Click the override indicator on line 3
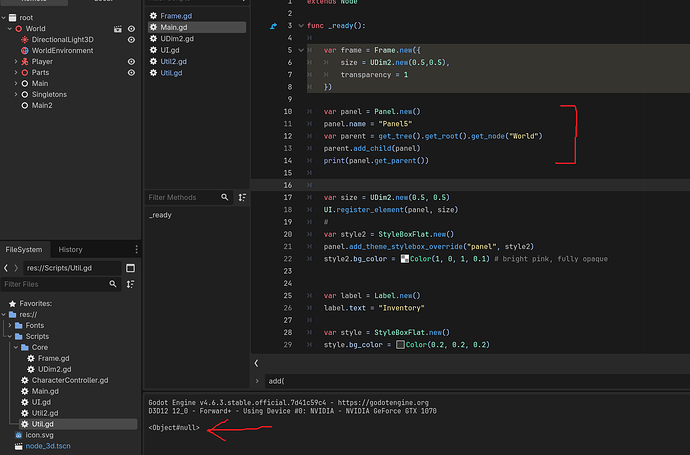 pyautogui.click(x=273, y=26)
